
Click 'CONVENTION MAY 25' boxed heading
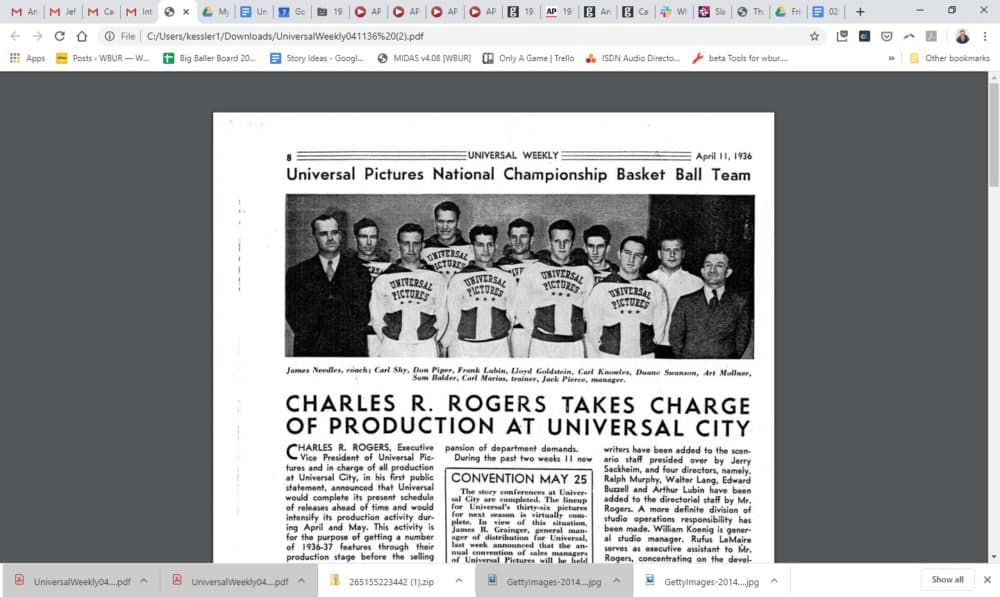519,478
